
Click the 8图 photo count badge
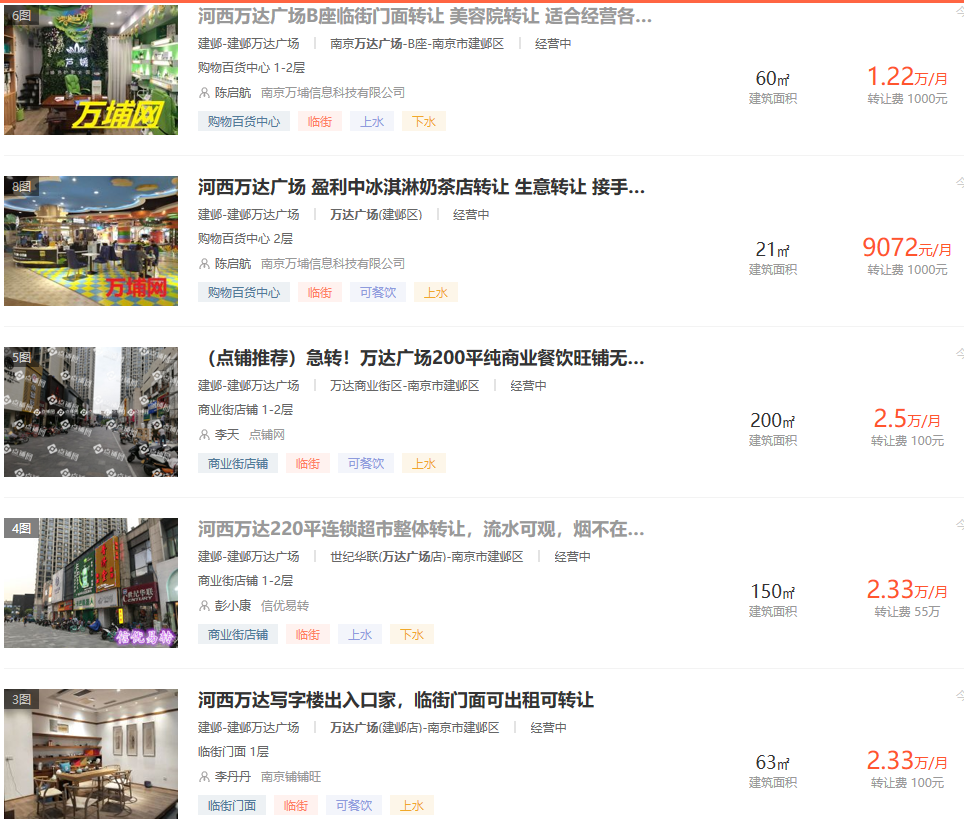pos(21,187)
